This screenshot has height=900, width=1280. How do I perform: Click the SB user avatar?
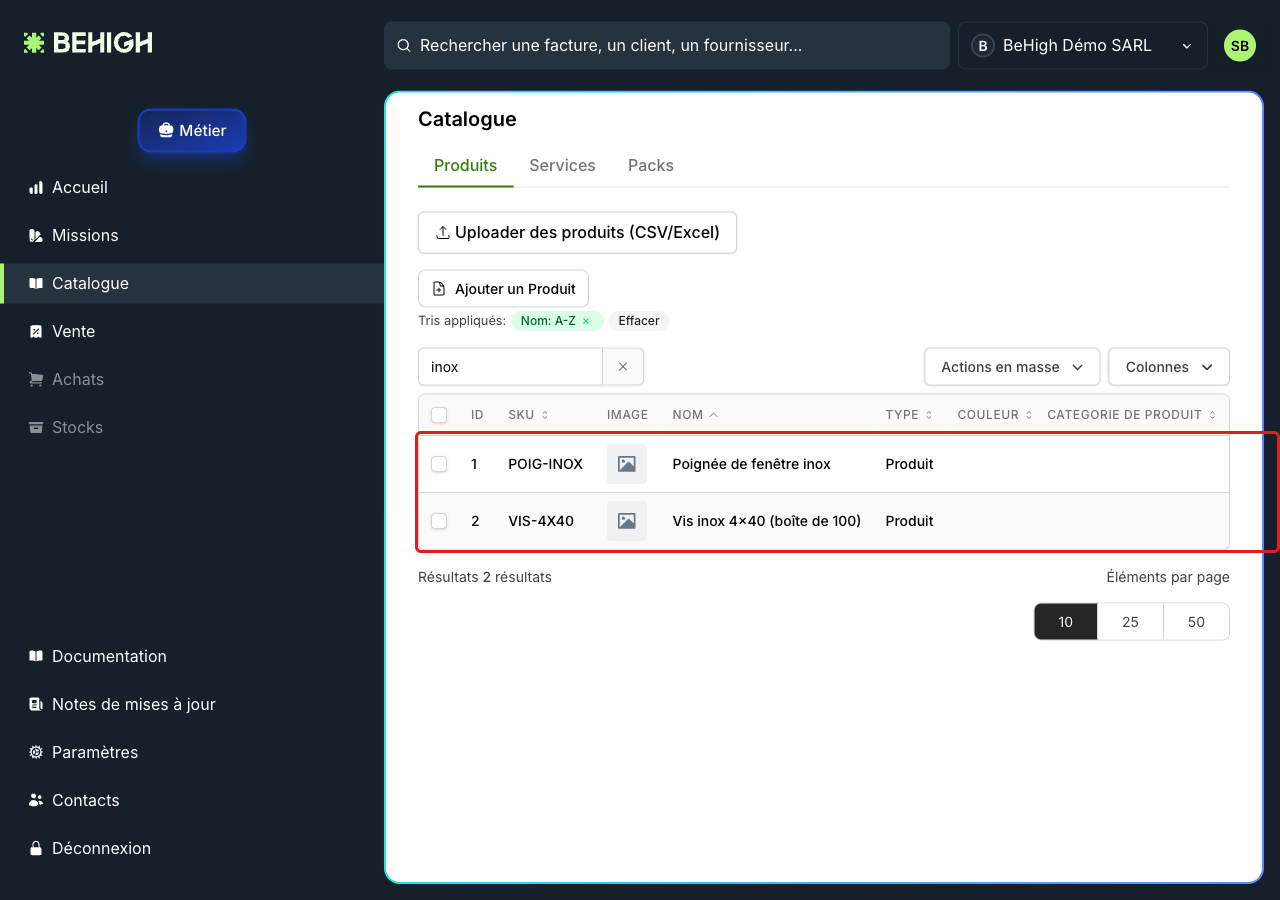coord(1240,46)
